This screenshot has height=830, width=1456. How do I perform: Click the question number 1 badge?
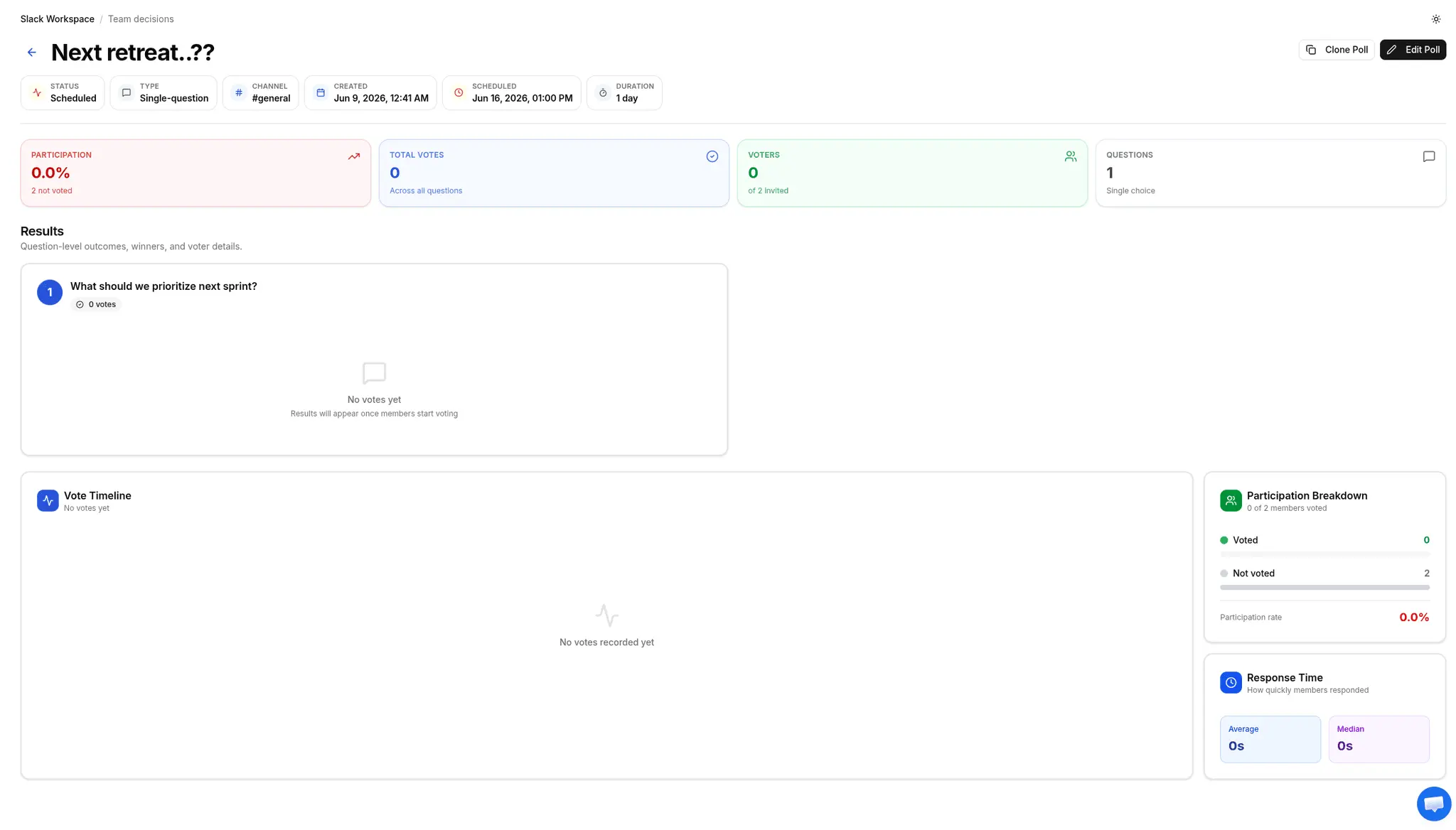click(50, 292)
